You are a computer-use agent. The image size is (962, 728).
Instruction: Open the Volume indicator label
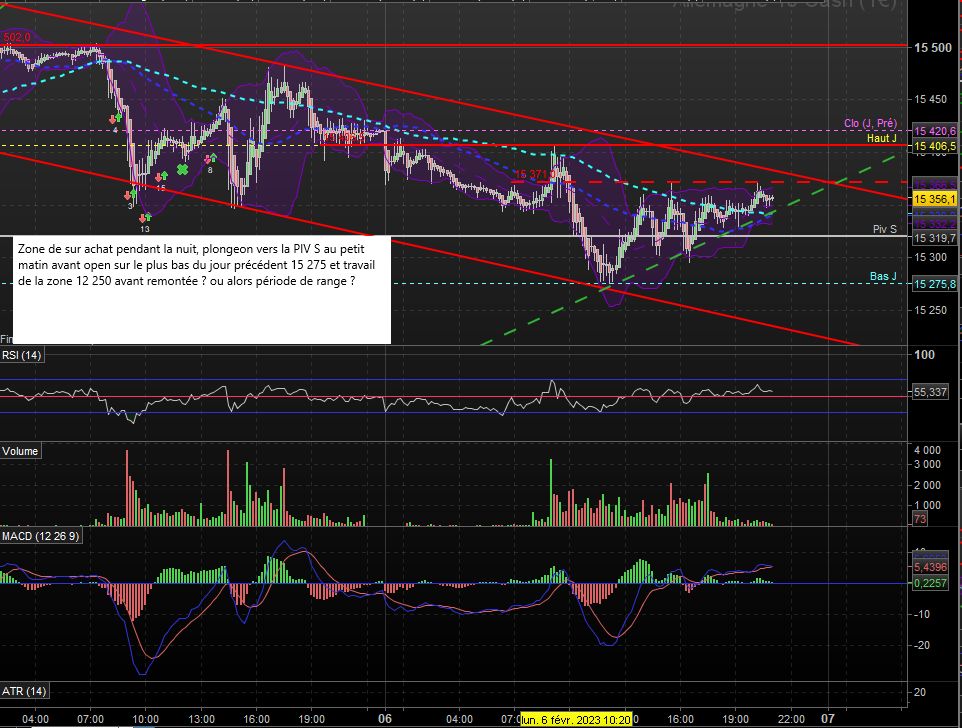tap(20, 451)
